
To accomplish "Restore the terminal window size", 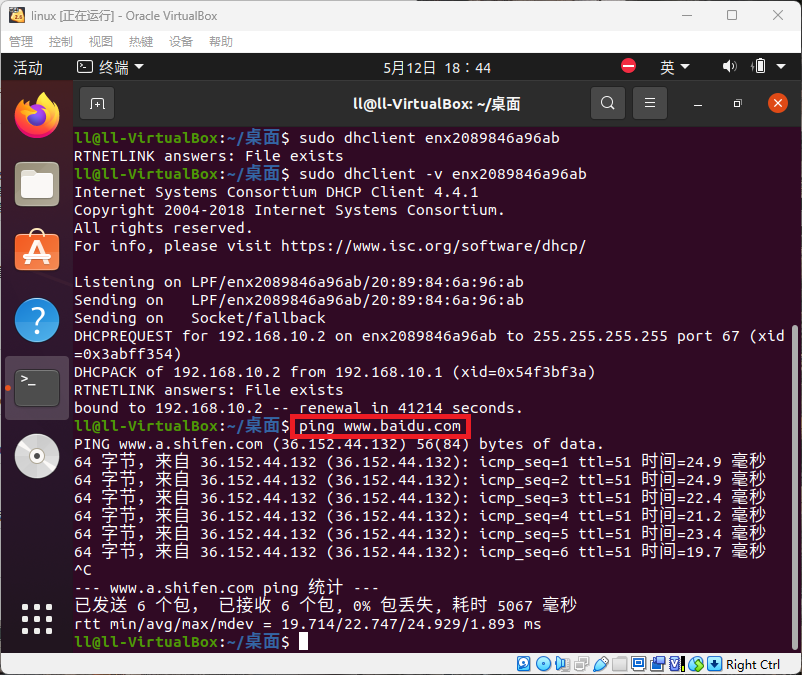I will (x=737, y=103).
